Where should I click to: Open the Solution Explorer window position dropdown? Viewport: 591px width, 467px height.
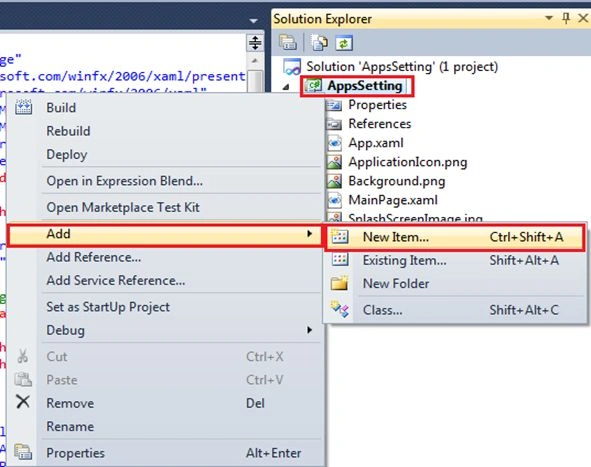(549, 18)
